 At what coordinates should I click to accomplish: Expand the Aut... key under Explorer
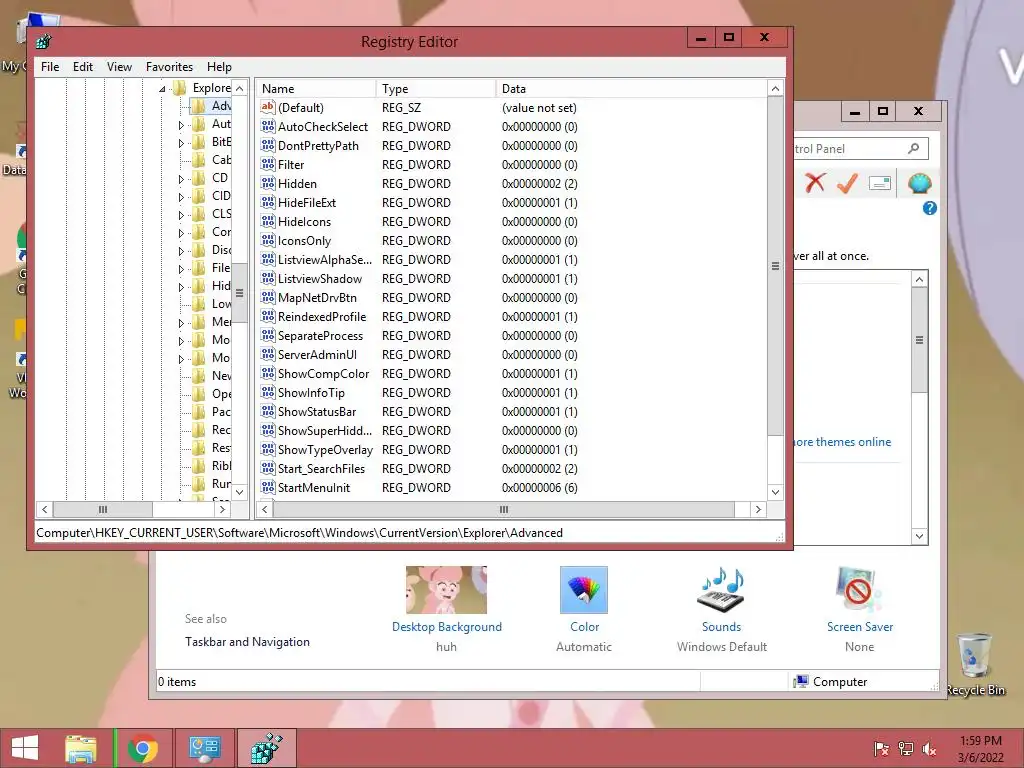pyautogui.click(x=181, y=124)
